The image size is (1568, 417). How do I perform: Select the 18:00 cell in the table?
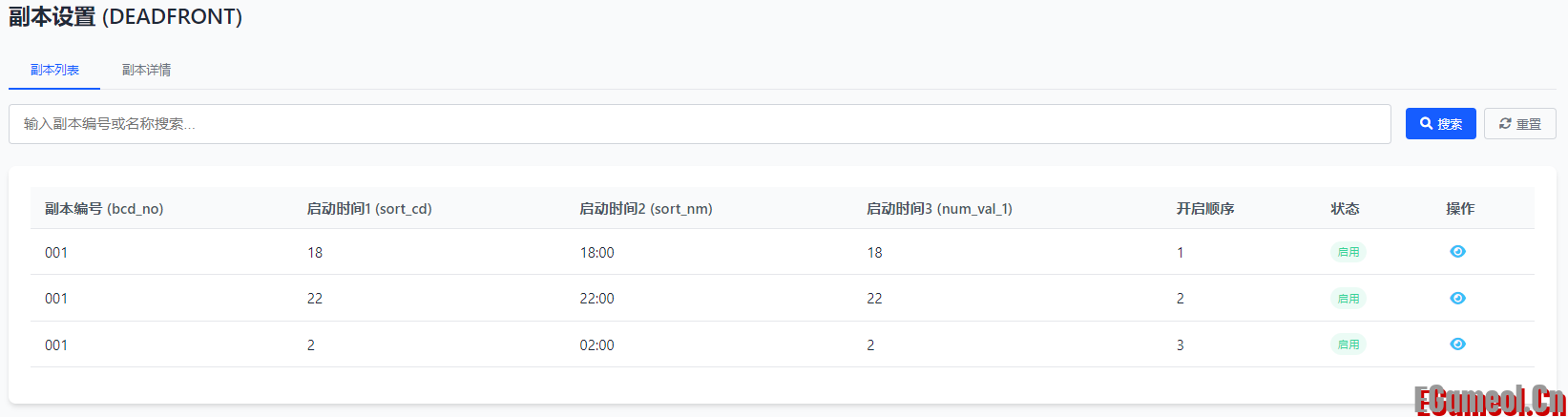pyautogui.click(x=596, y=253)
